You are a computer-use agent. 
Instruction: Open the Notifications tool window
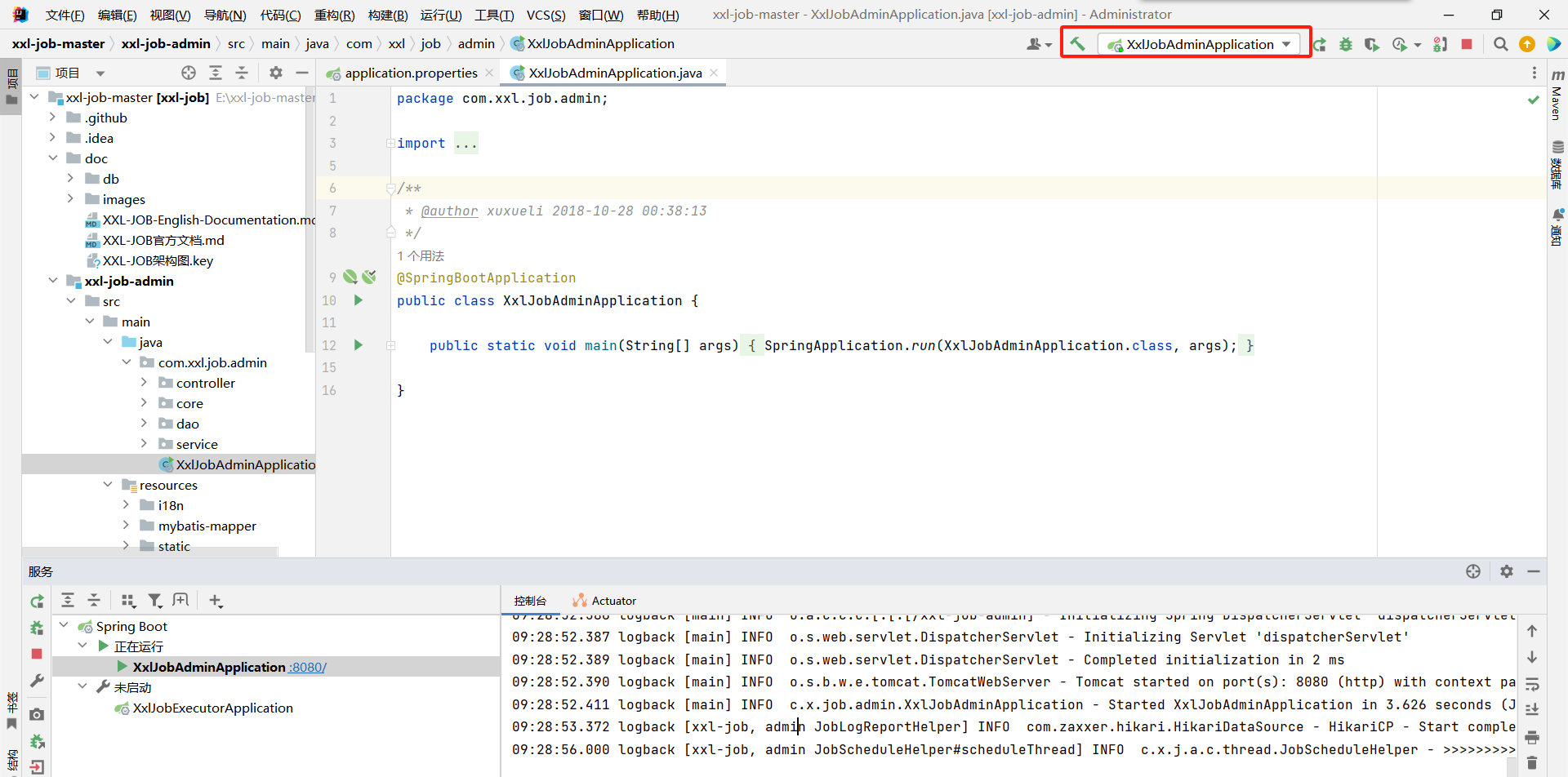(x=1557, y=227)
